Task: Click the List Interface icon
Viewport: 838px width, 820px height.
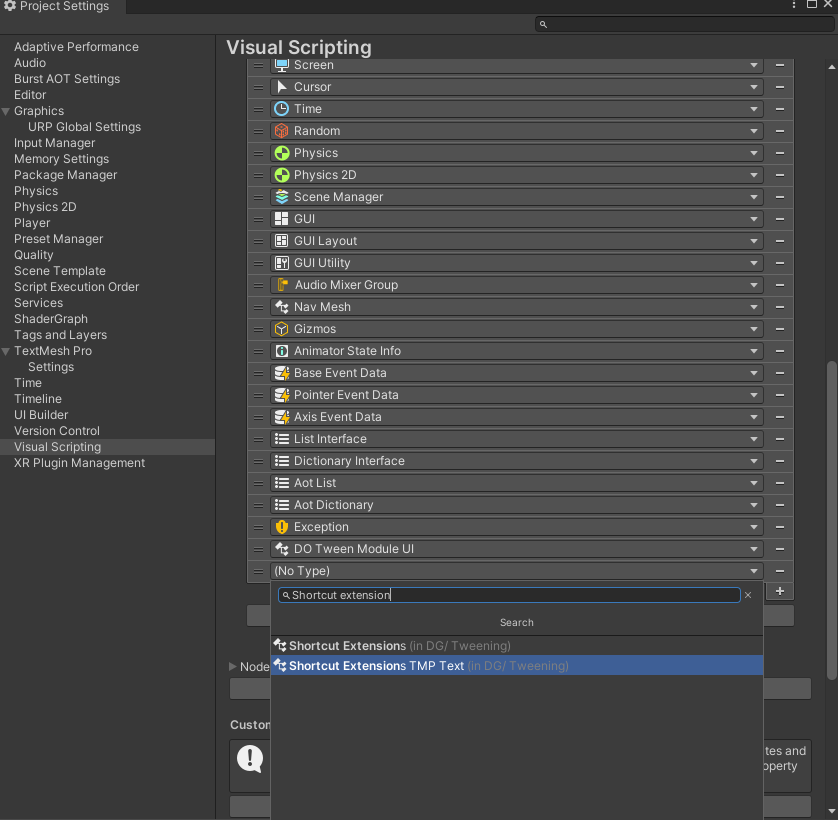Action: click(x=282, y=439)
